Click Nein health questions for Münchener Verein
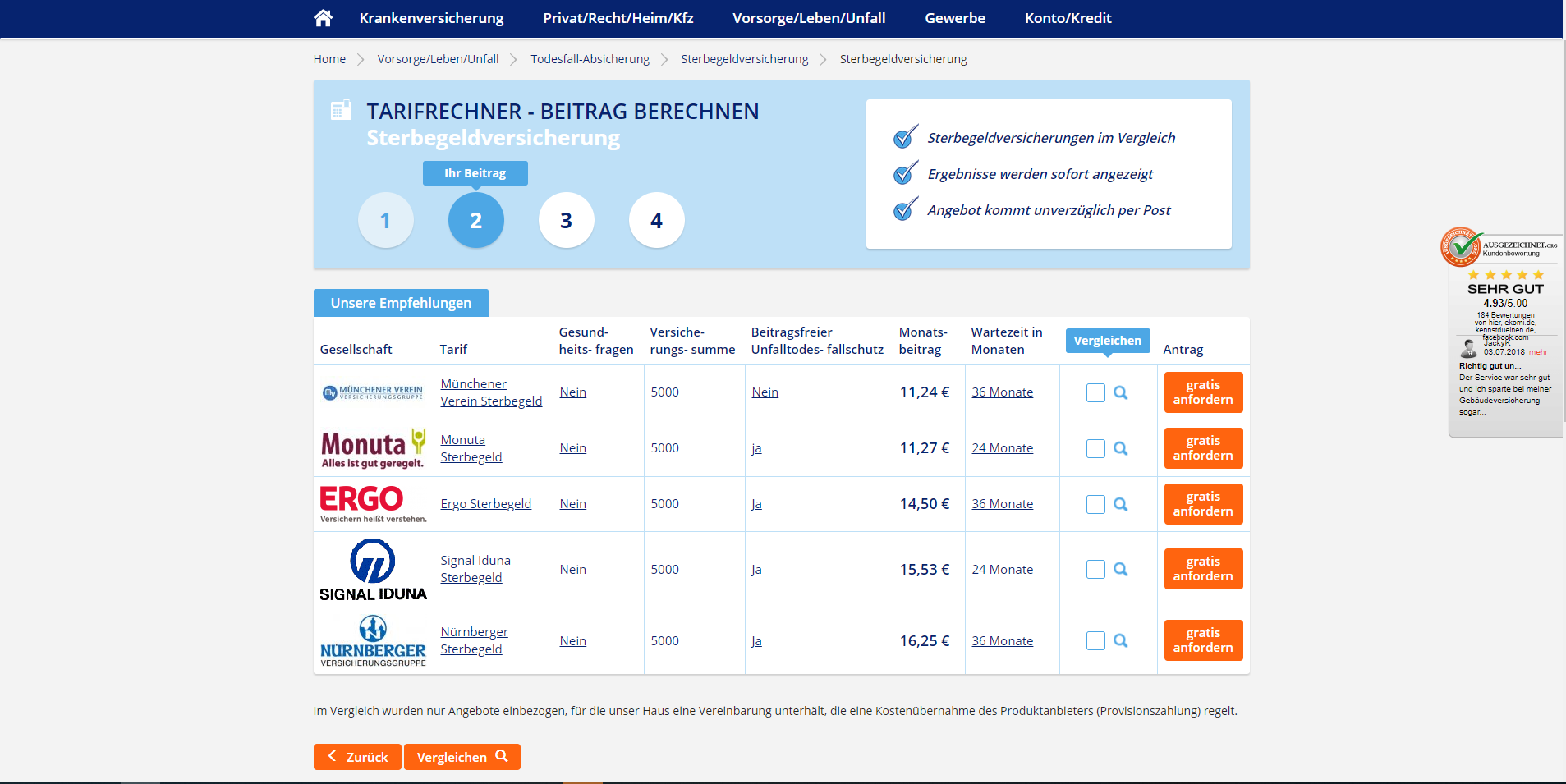Viewport: 1566px width, 784px height. pyautogui.click(x=572, y=392)
